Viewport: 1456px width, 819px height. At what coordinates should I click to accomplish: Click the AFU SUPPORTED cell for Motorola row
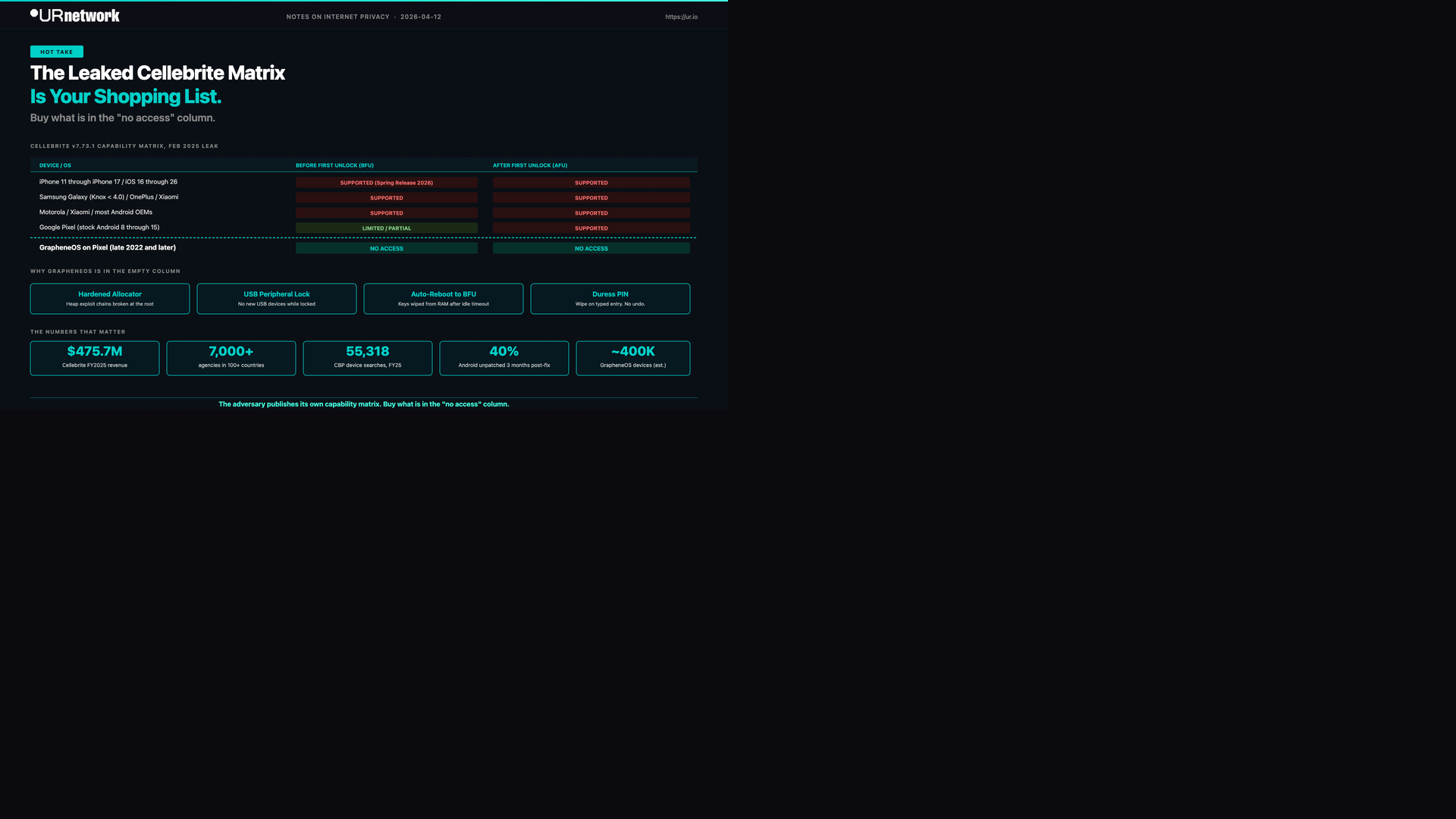(591, 213)
